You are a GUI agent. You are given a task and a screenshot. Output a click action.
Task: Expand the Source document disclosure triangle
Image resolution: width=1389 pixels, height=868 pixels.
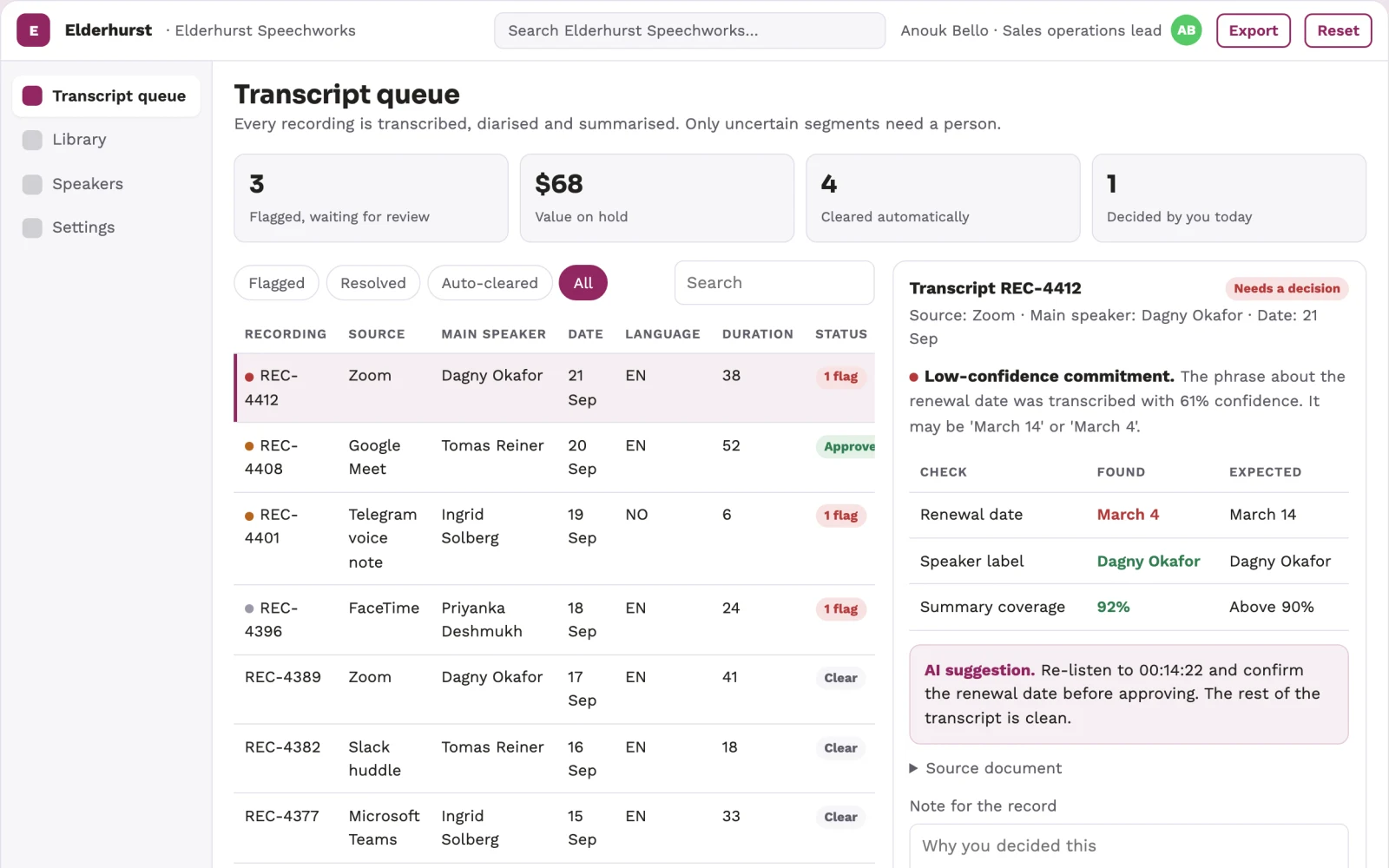click(x=913, y=768)
